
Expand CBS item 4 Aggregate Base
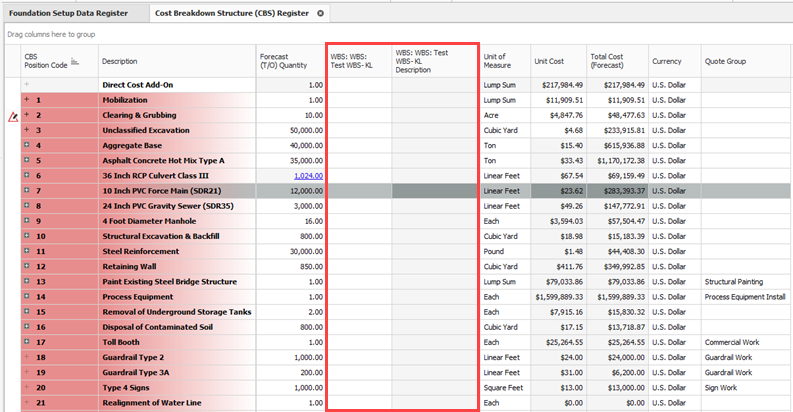point(27,145)
